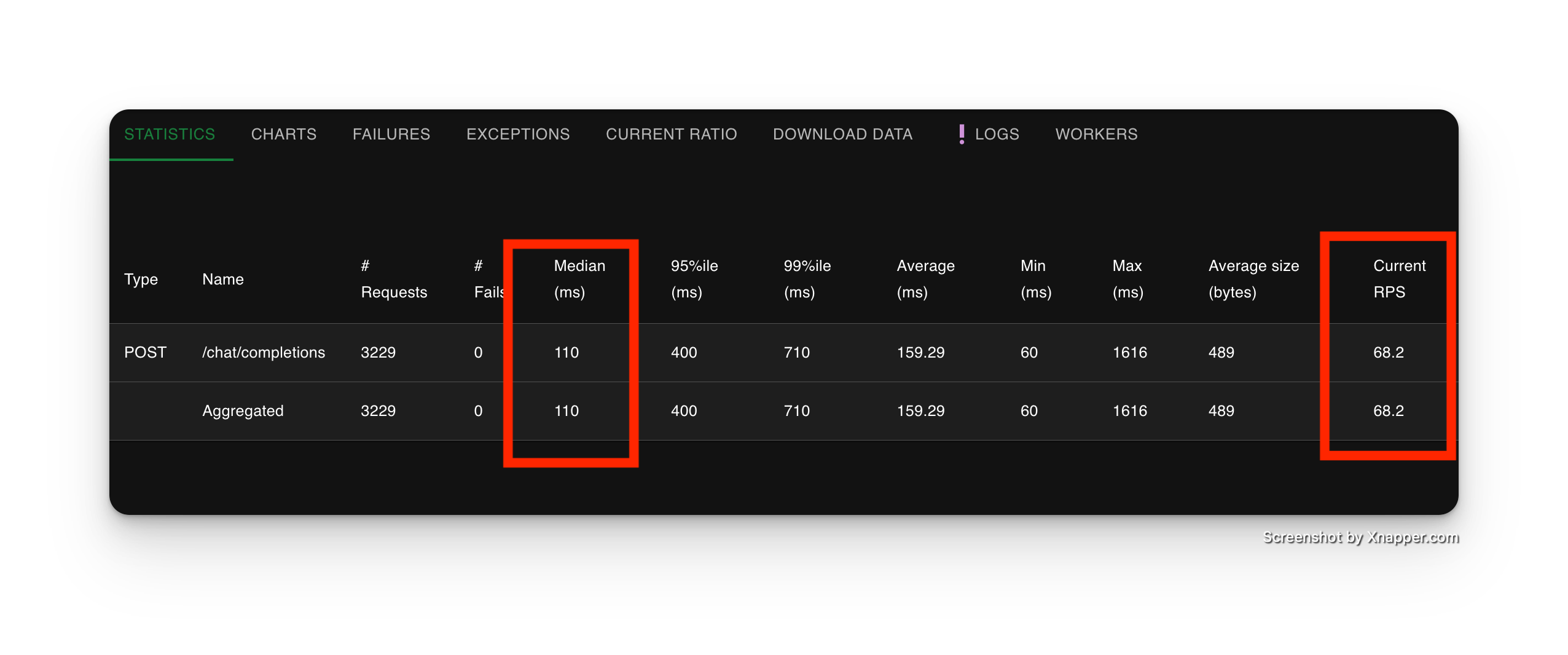This screenshot has width=1568, height=655.
Task: Open the Logs tab label
Action: pyautogui.click(x=997, y=134)
